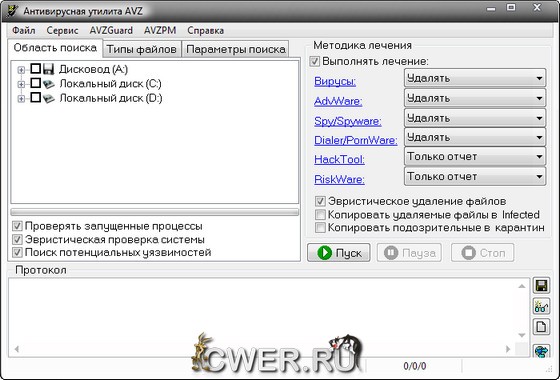Viewport: 560px width, 380px height.
Task: Open the Справка menu
Action: click(206, 30)
